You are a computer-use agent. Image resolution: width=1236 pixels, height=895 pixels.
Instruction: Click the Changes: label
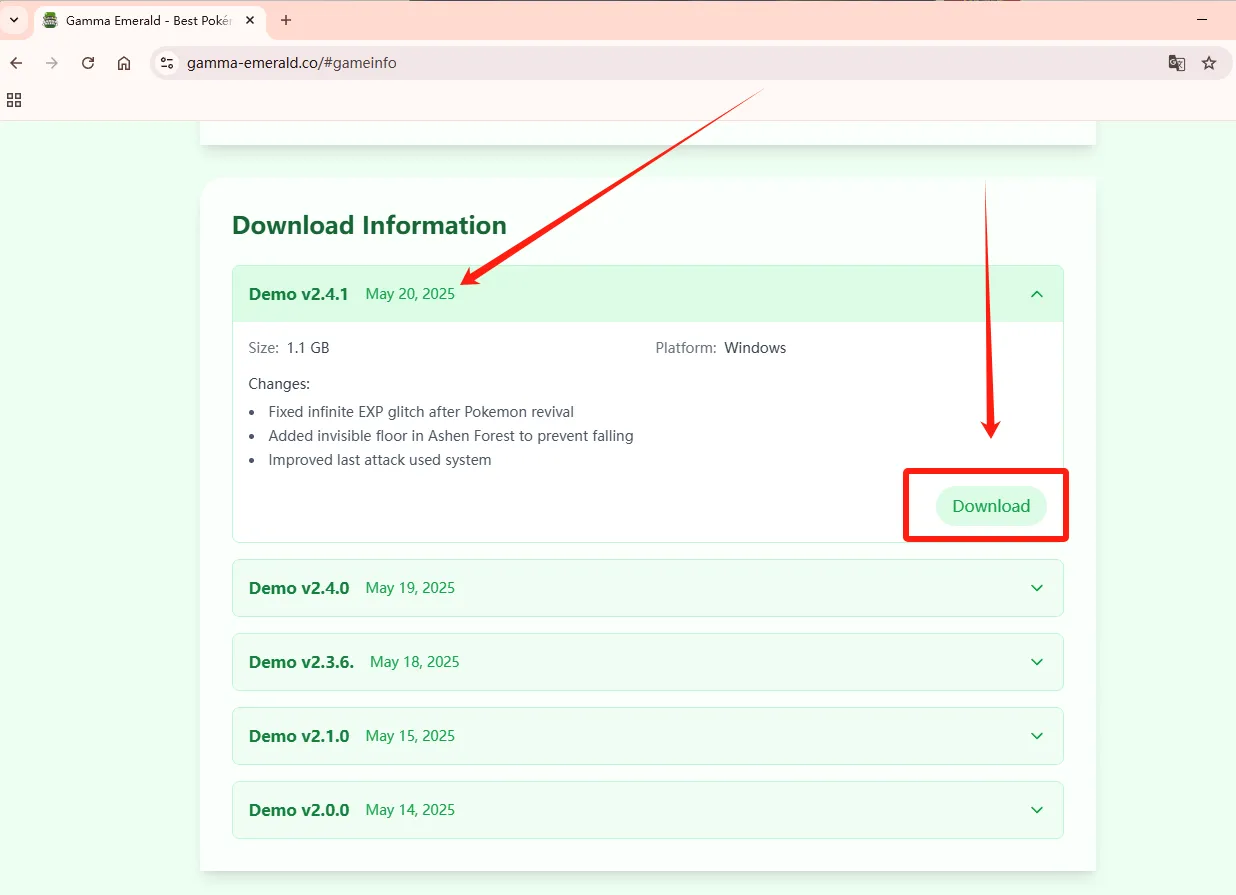(x=279, y=384)
